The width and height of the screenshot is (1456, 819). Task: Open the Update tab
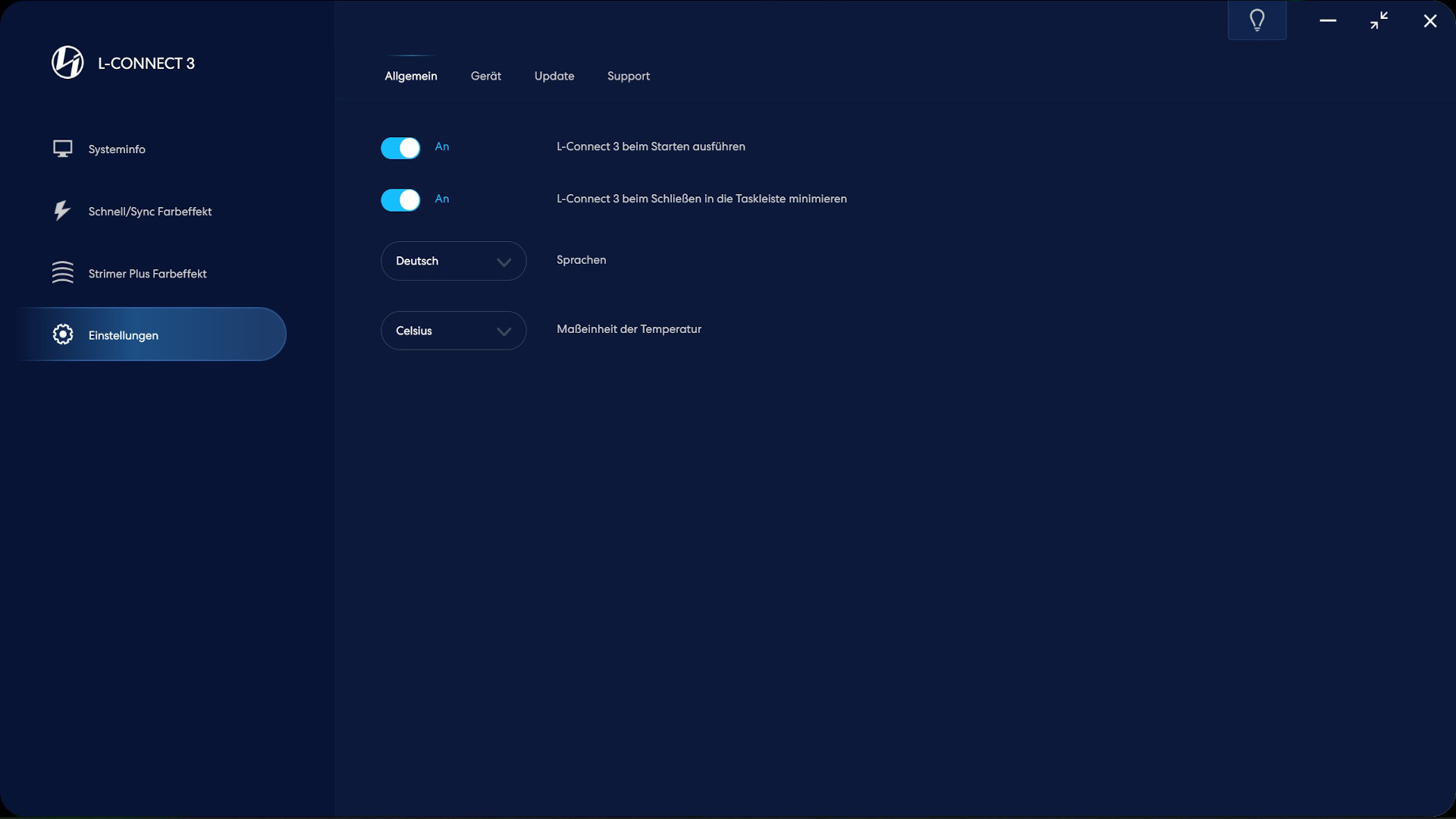click(554, 76)
